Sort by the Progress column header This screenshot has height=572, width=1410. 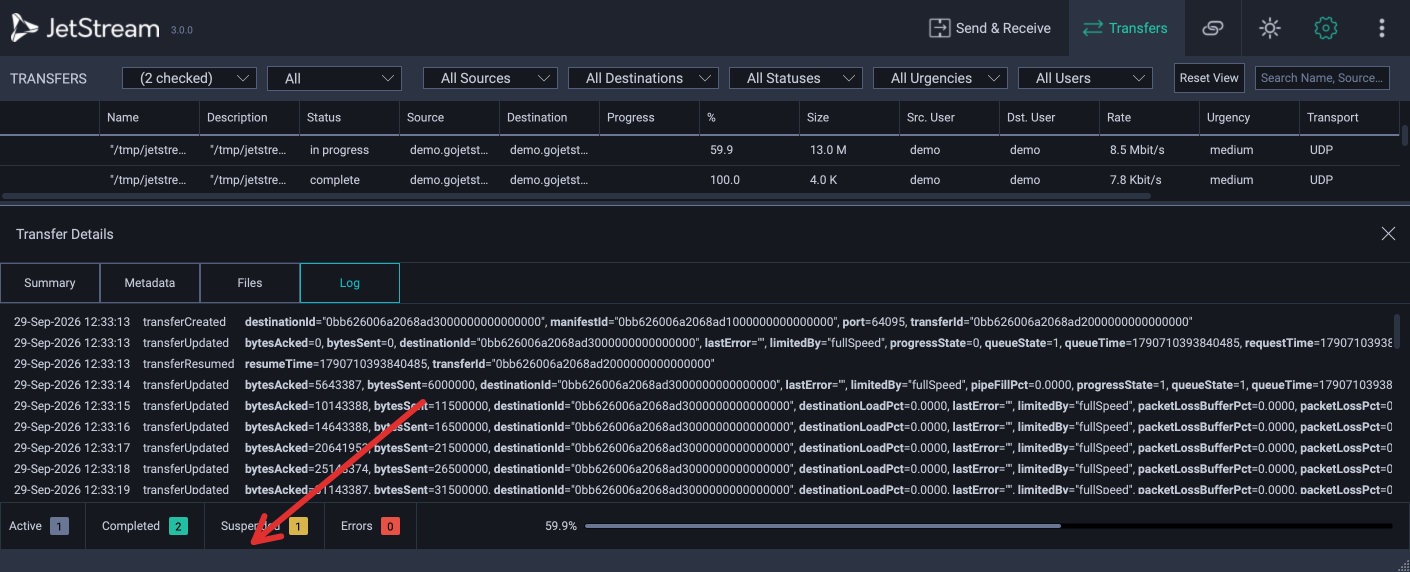point(650,117)
